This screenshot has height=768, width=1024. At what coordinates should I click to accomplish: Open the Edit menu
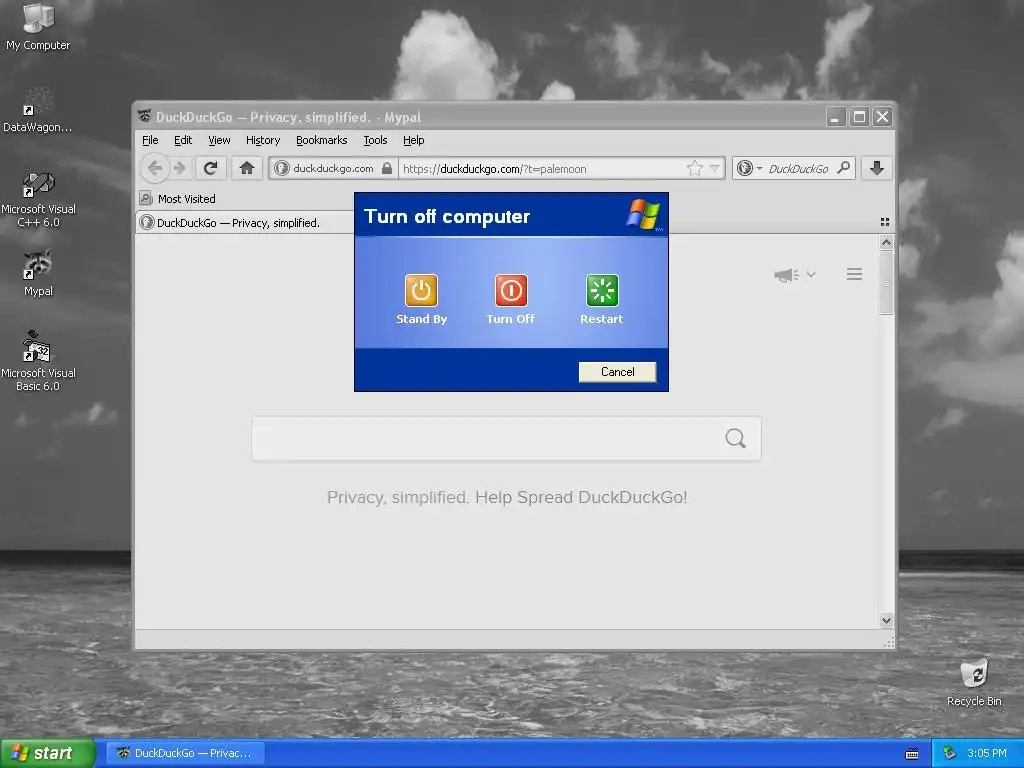183,140
